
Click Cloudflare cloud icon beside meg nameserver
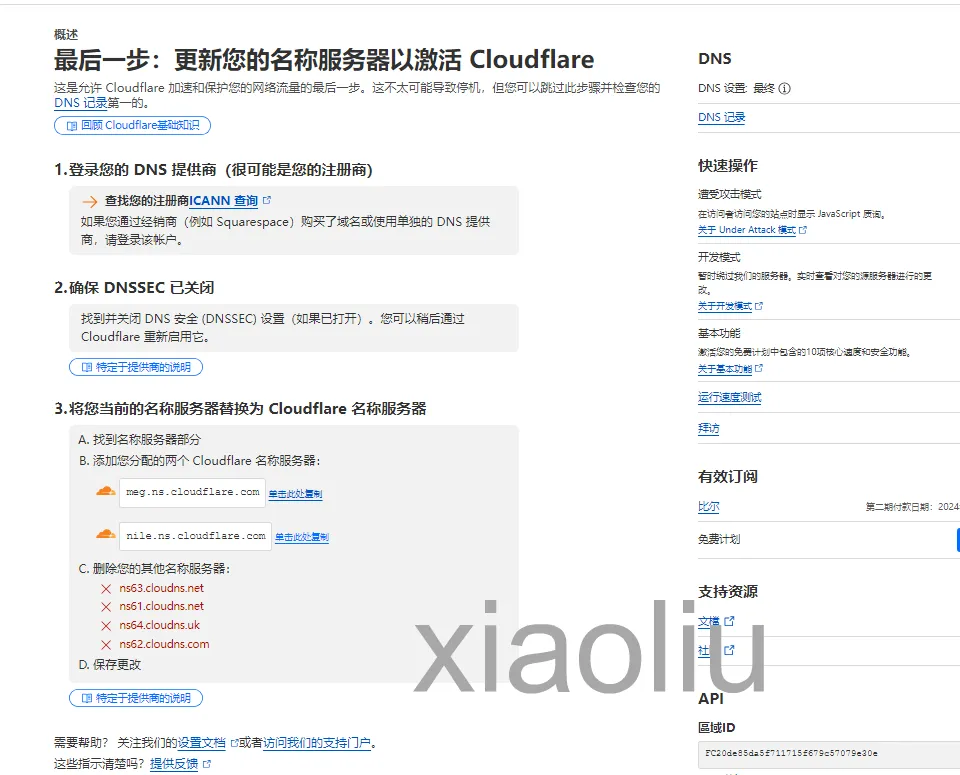105,491
